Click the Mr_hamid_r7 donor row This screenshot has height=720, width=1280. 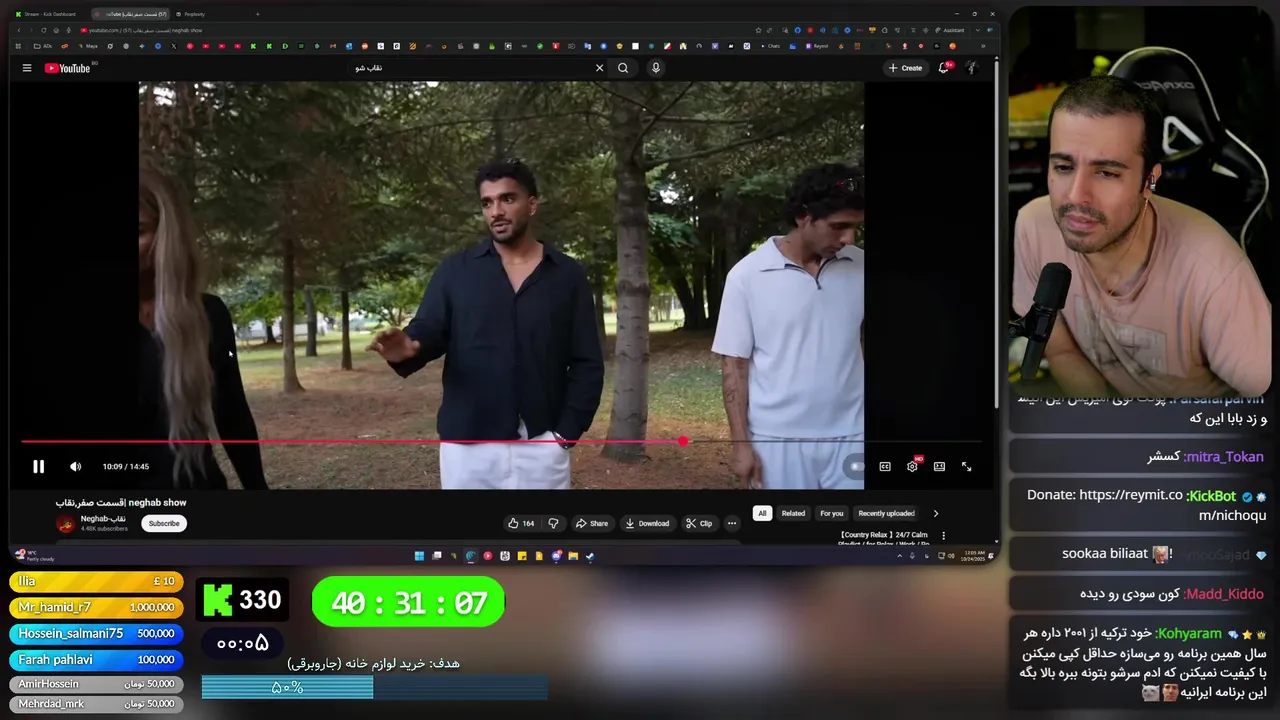pyautogui.click(x=96, y=607)
